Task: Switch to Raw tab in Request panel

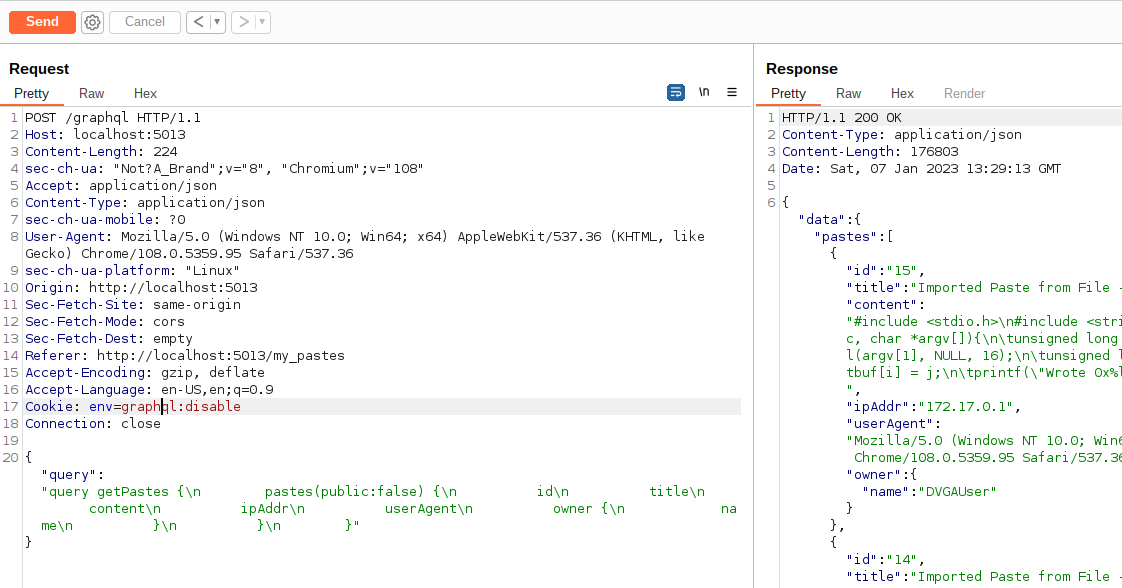Action: click(91, 93)
